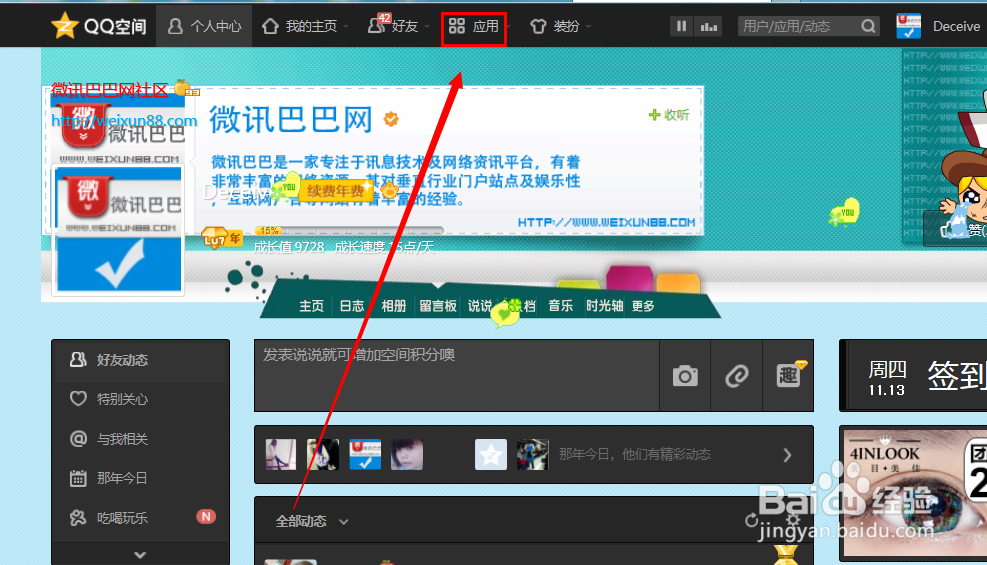The image size is (987, 565).
Task: Click 那年今日，他们有精彩动态 text
Action: (634, 454)
